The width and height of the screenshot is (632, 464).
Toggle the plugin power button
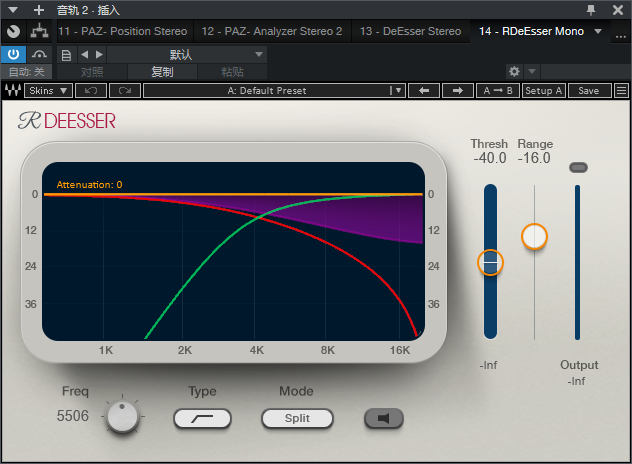(13, 54)
